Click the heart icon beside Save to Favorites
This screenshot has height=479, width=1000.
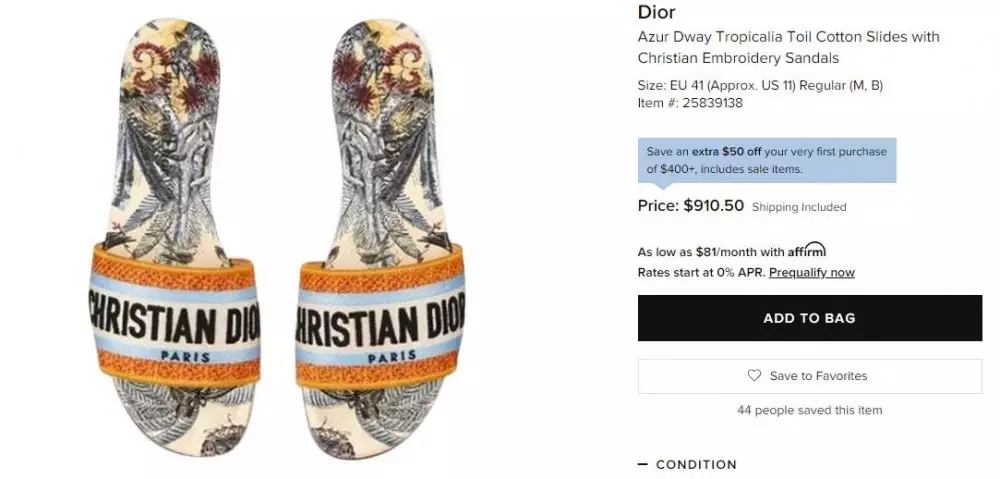pyautogui.click(x=754, y=376)
